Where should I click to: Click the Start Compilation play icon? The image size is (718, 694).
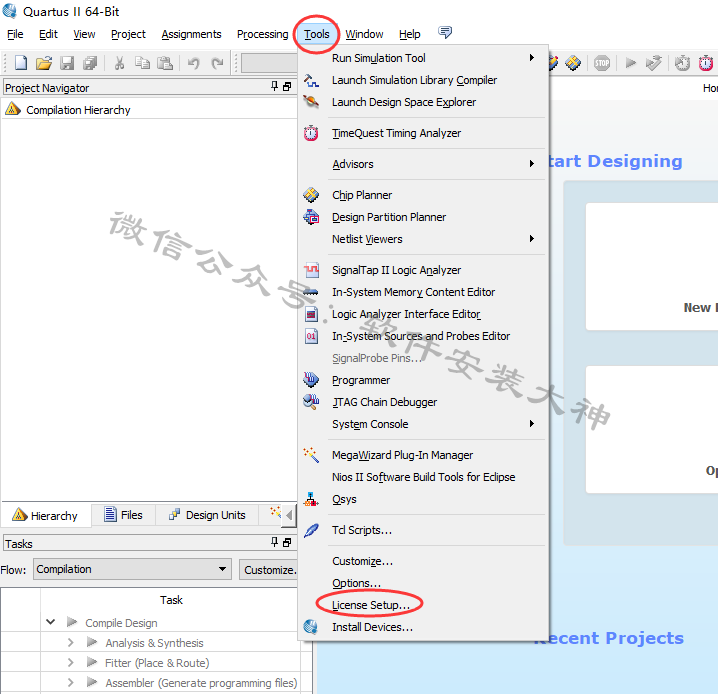631,63
